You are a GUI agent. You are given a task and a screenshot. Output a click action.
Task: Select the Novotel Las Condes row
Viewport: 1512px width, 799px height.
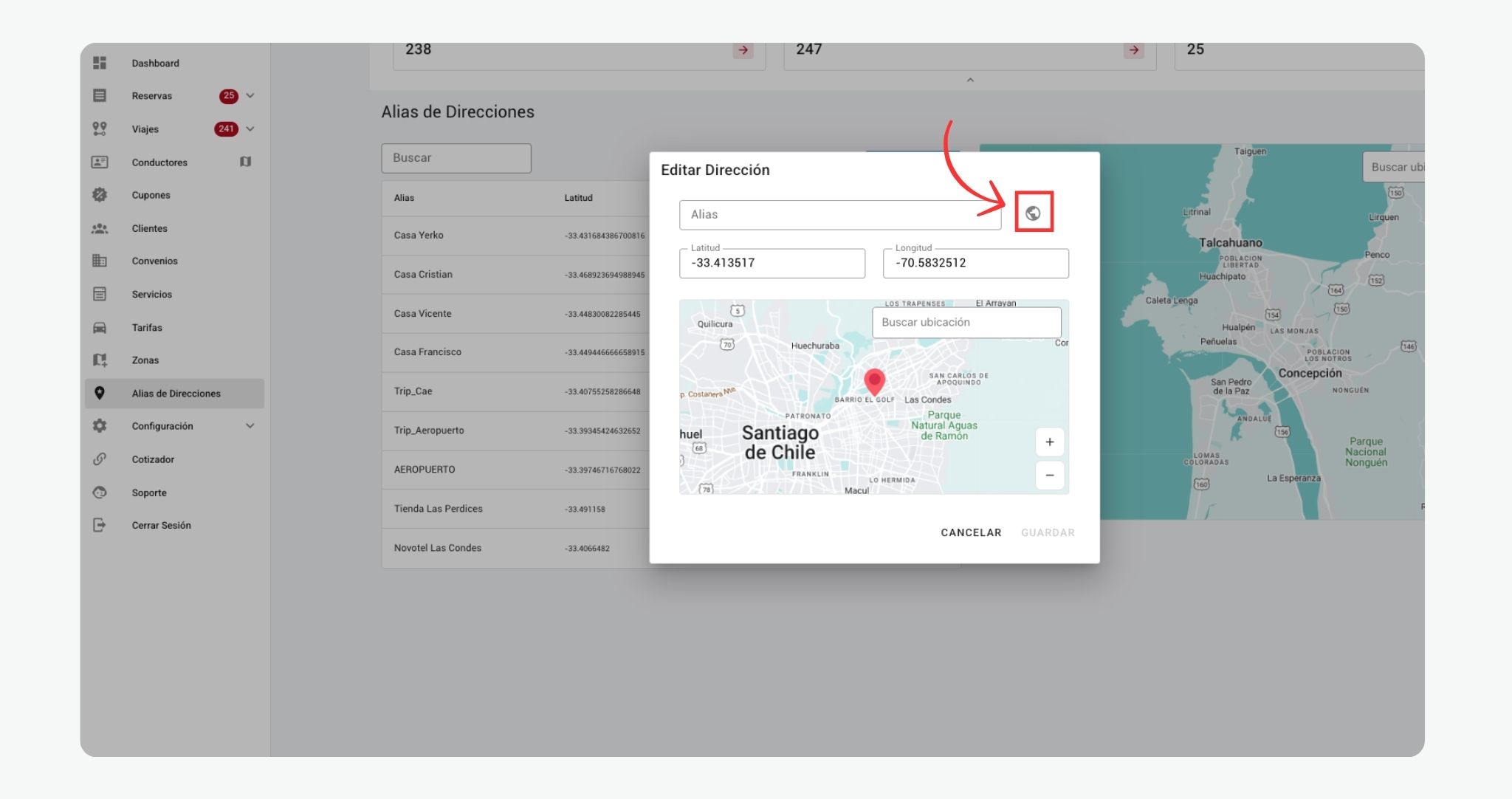pyautogui.click(x=515, y=548)
